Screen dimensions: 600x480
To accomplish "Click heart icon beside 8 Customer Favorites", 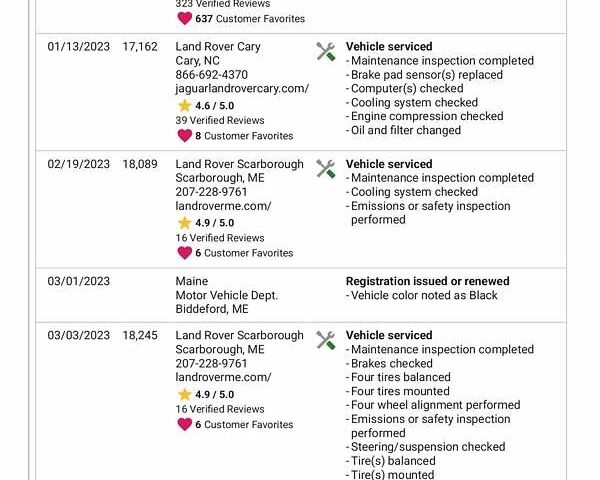I will tap(184, 136).
